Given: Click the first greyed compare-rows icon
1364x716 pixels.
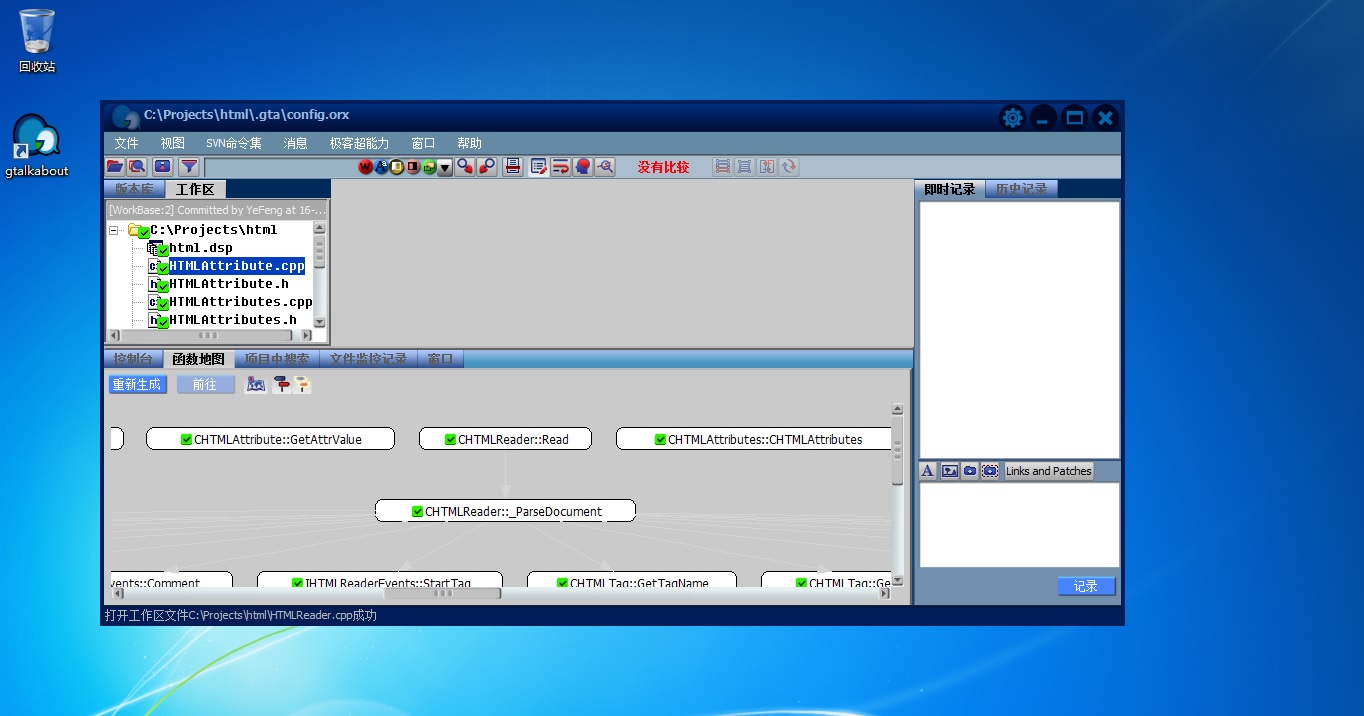Looking at the screenshot, I should click(x=722, y=167).
